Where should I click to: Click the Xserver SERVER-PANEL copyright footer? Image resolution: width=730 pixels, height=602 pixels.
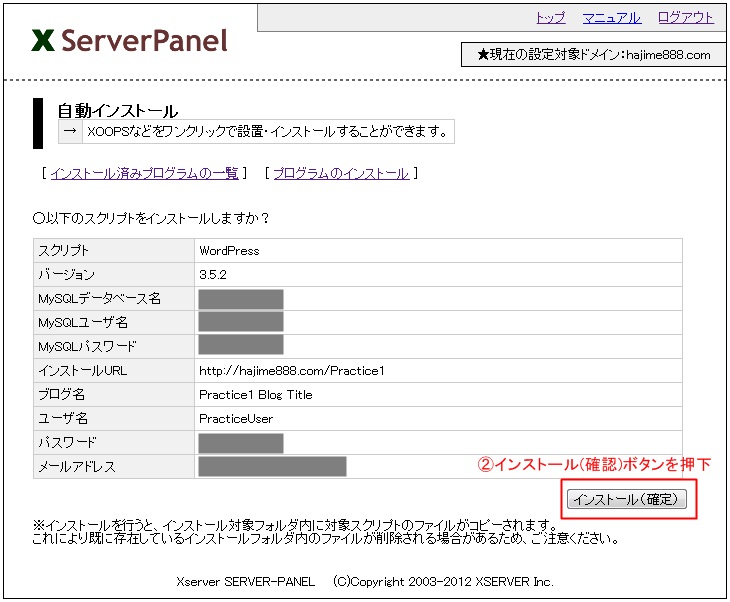[x=365, y=582]
